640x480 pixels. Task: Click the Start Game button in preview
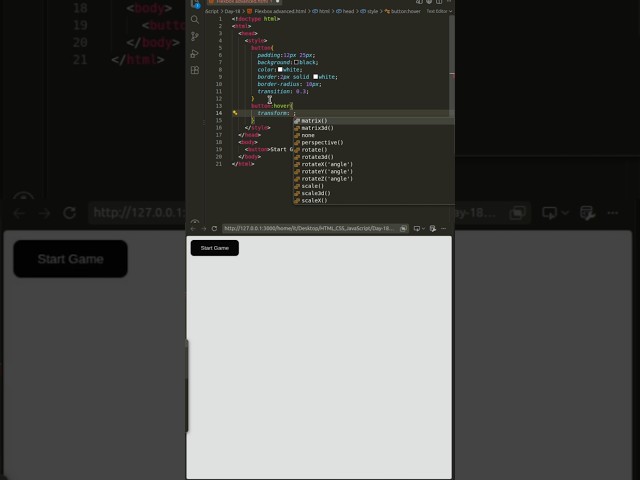pyautogui.click(x=215, y=248)
